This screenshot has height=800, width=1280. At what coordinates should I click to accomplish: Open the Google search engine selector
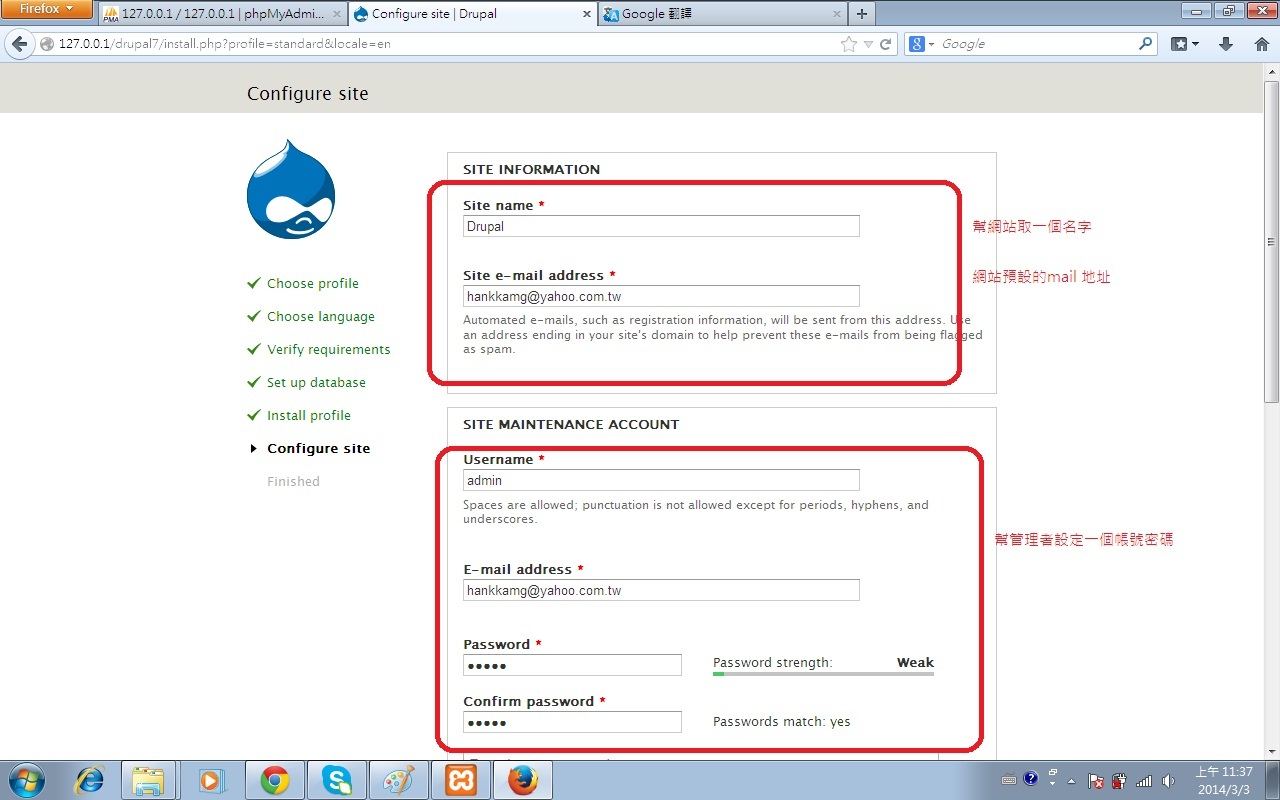(922, 44)
